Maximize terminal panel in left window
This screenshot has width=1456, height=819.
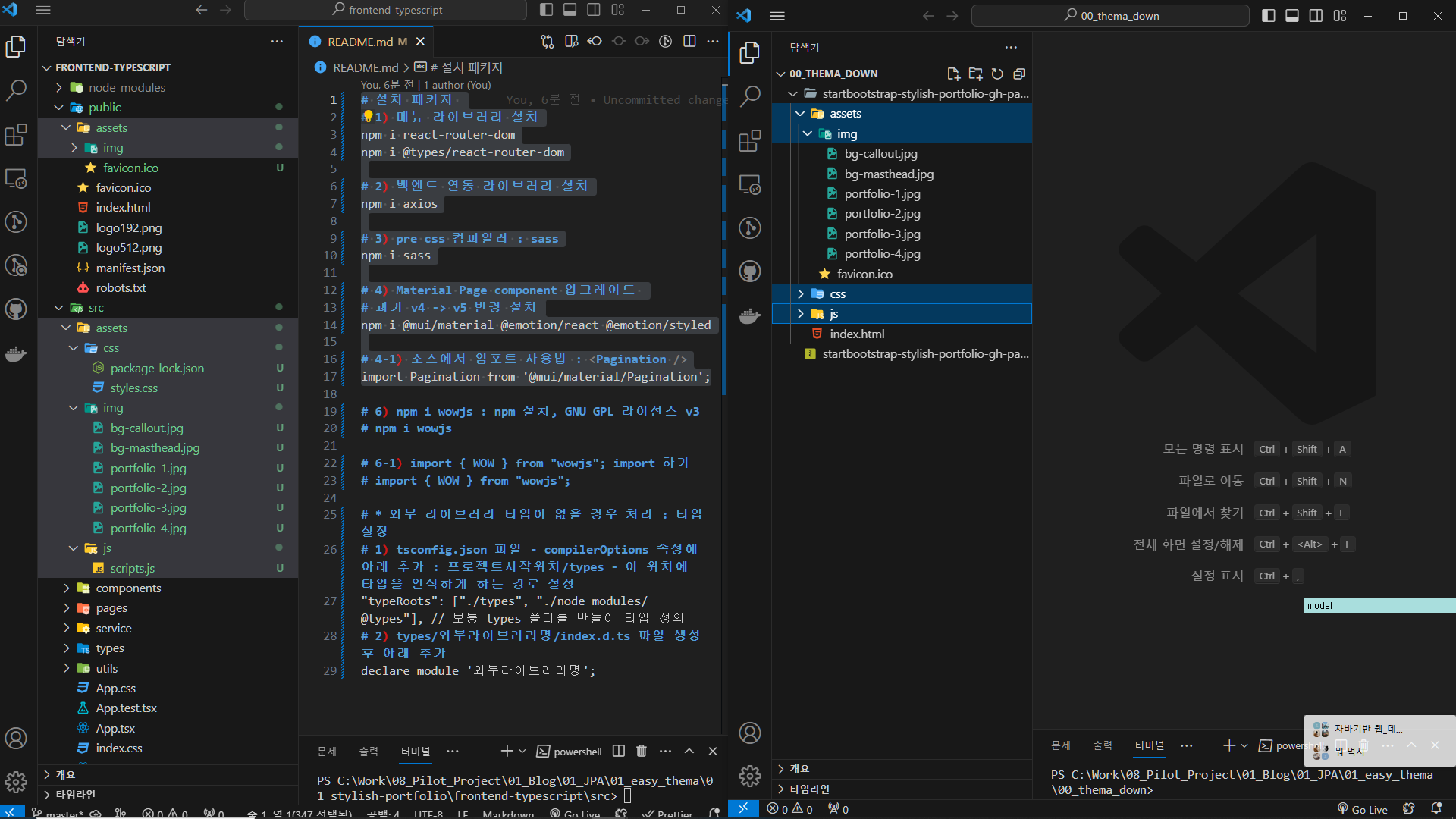pos(689,751)
